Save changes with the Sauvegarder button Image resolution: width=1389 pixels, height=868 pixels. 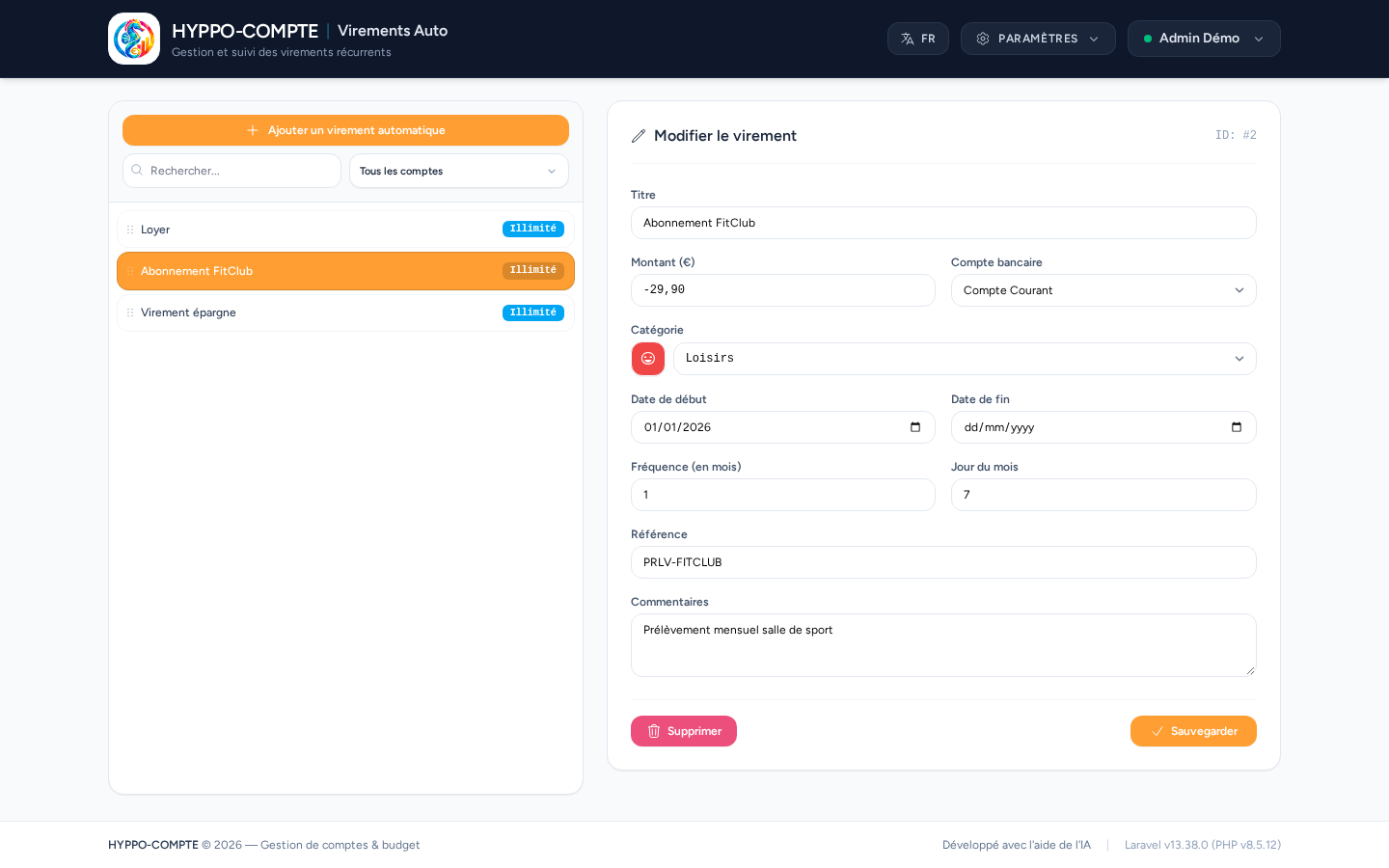[x=1193, y=731]
